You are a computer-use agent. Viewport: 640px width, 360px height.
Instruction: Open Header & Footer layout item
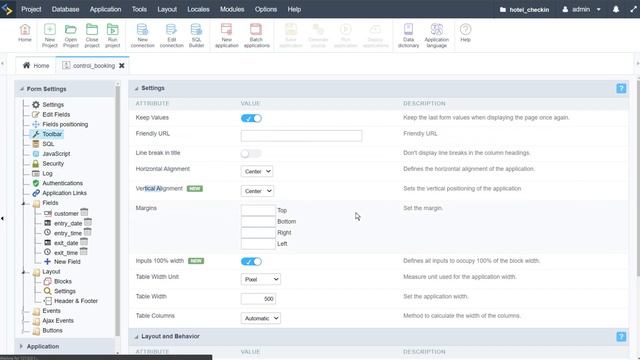click(x=76, y=301)
